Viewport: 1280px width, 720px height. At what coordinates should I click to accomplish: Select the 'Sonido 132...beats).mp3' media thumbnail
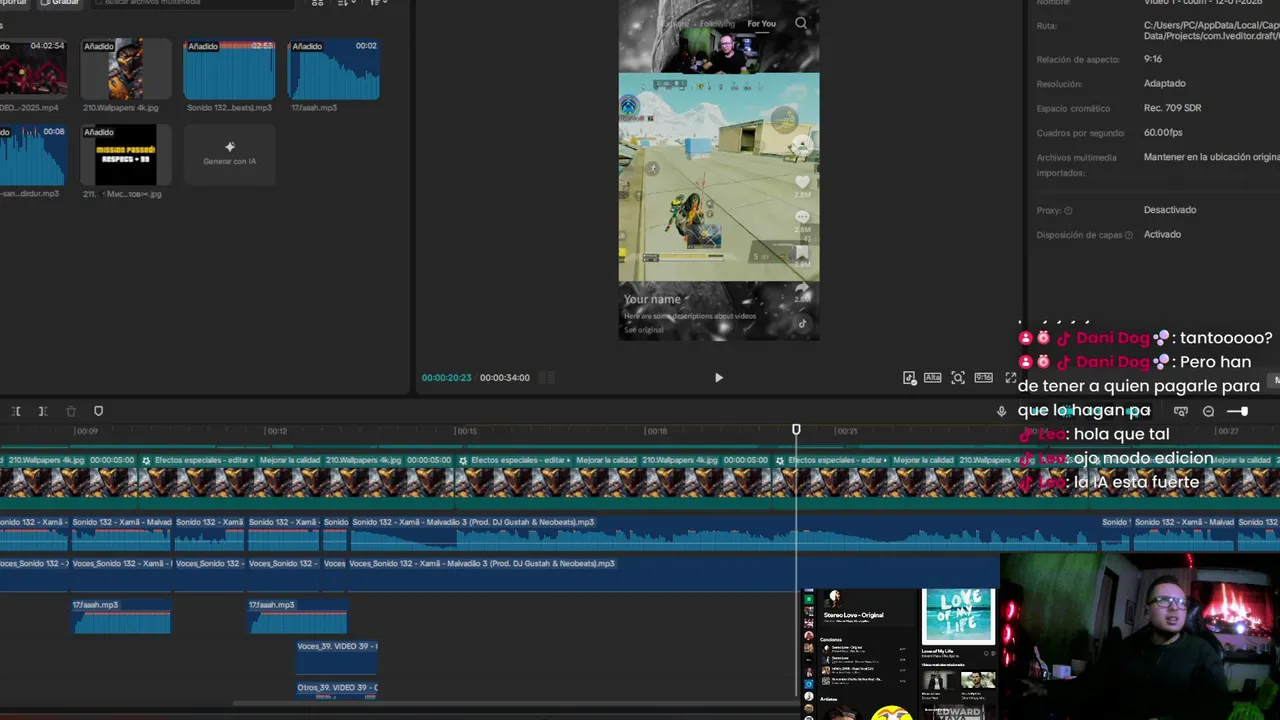[x=229, y=69]
